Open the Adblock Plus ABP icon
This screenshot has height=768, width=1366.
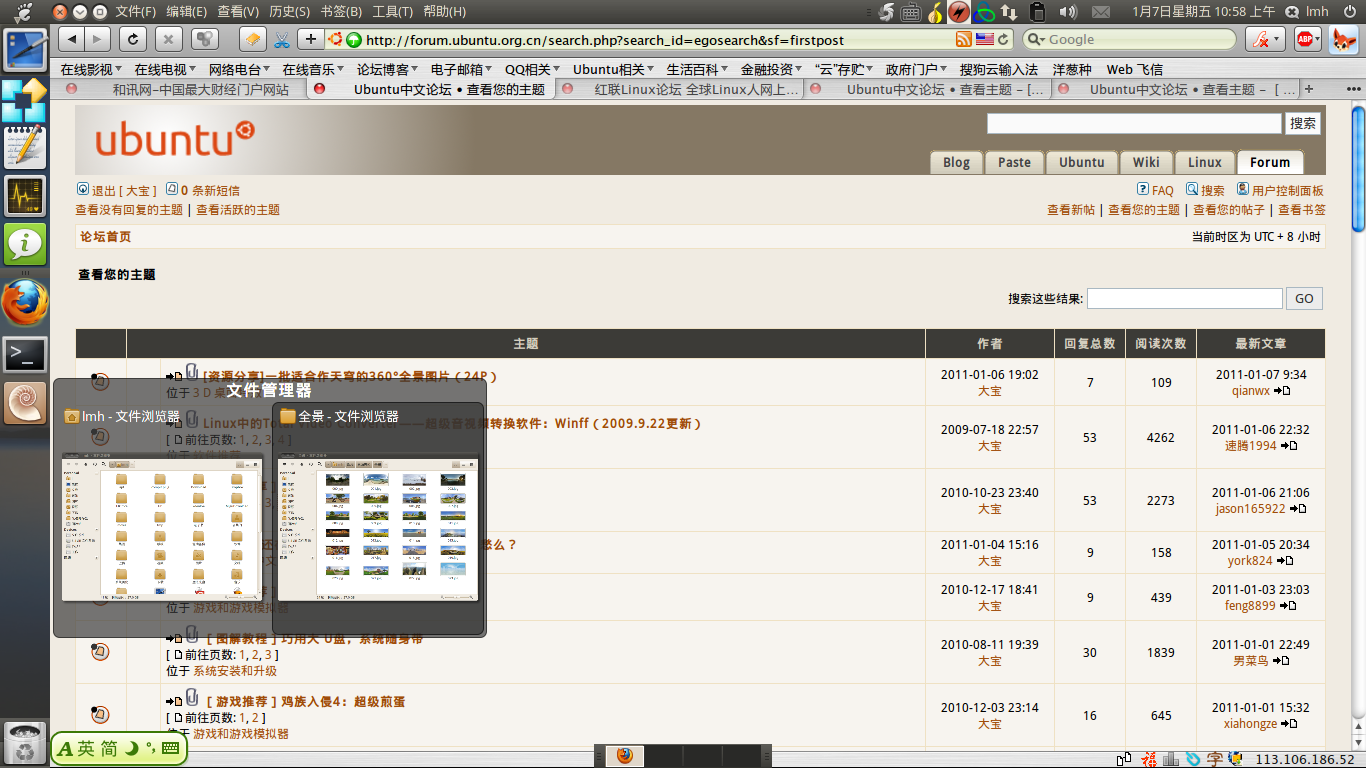tap(1308, 39)
